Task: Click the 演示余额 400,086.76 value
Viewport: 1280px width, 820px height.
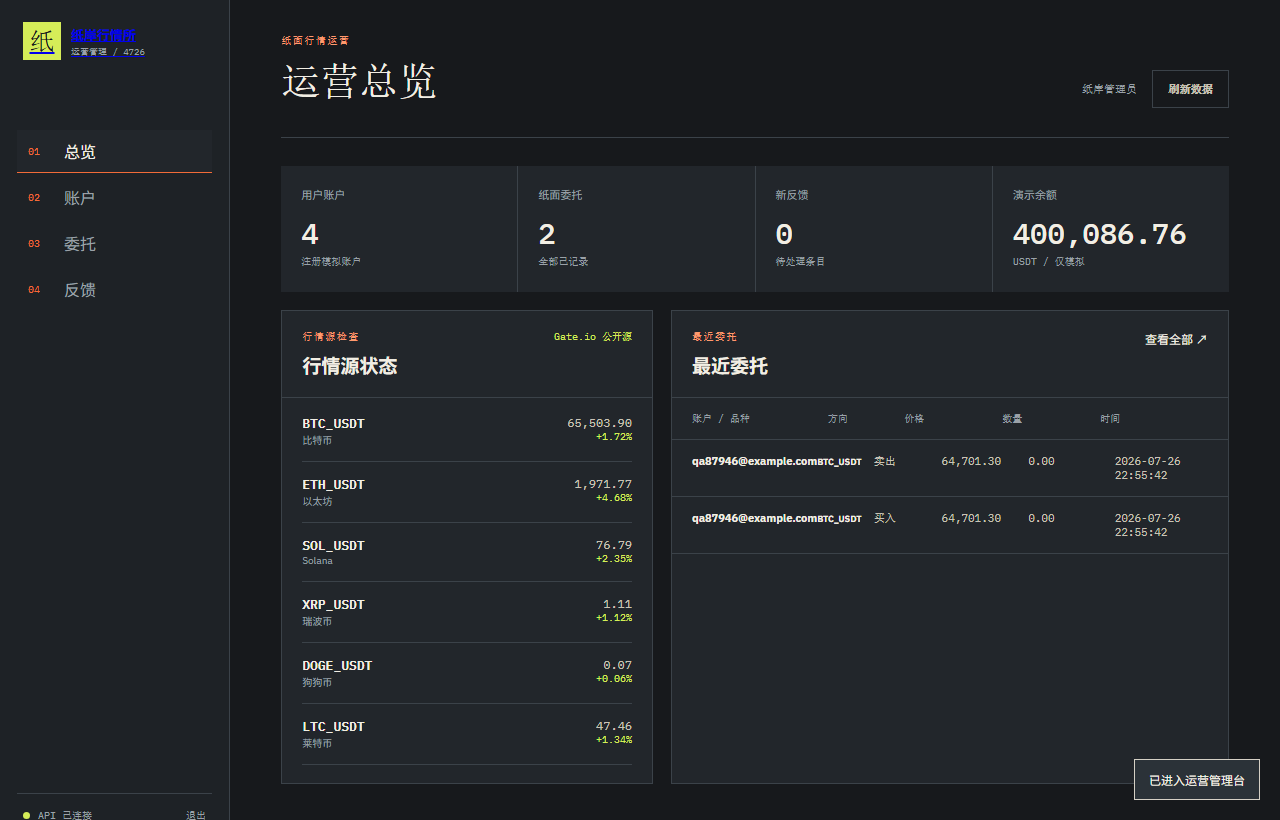Action: [1099, 235]
